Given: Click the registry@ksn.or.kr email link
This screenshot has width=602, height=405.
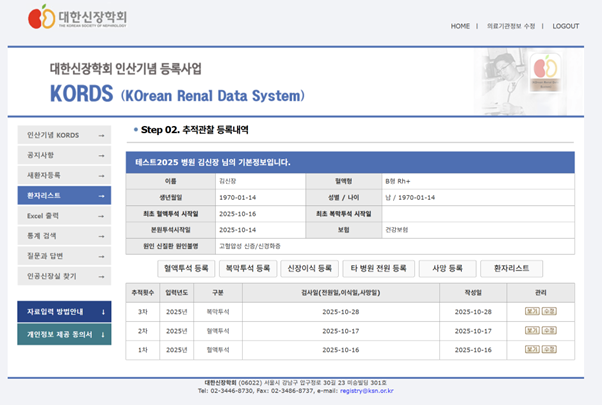Looking at the screenshot, I should [x=367, y=392].
